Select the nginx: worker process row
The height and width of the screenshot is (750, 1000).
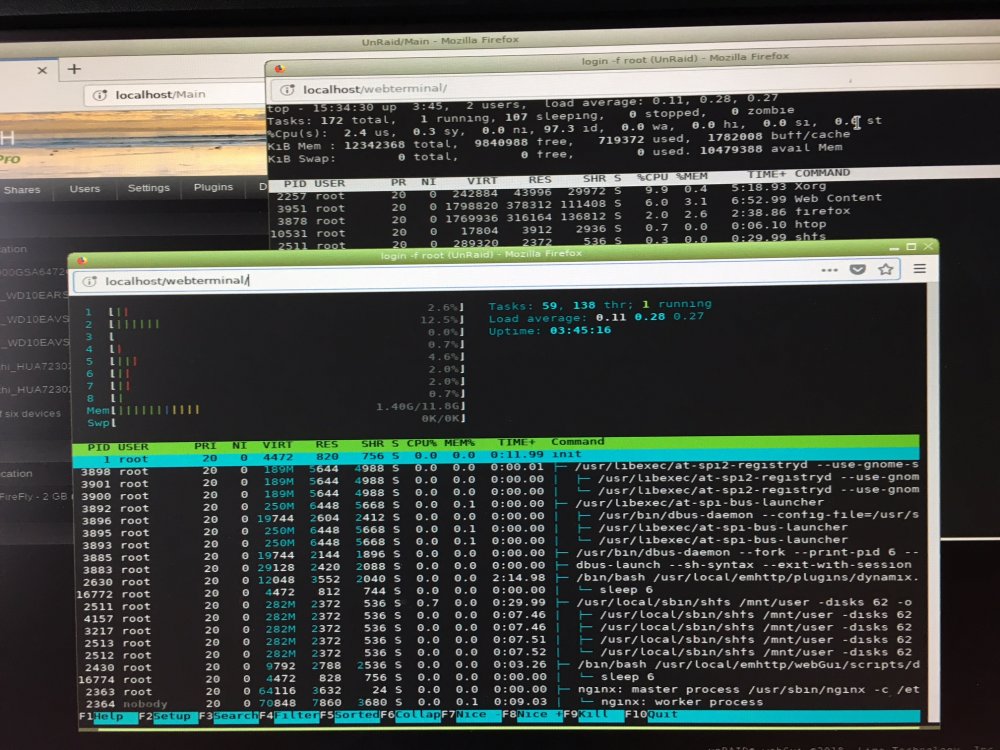click(497, 702)
